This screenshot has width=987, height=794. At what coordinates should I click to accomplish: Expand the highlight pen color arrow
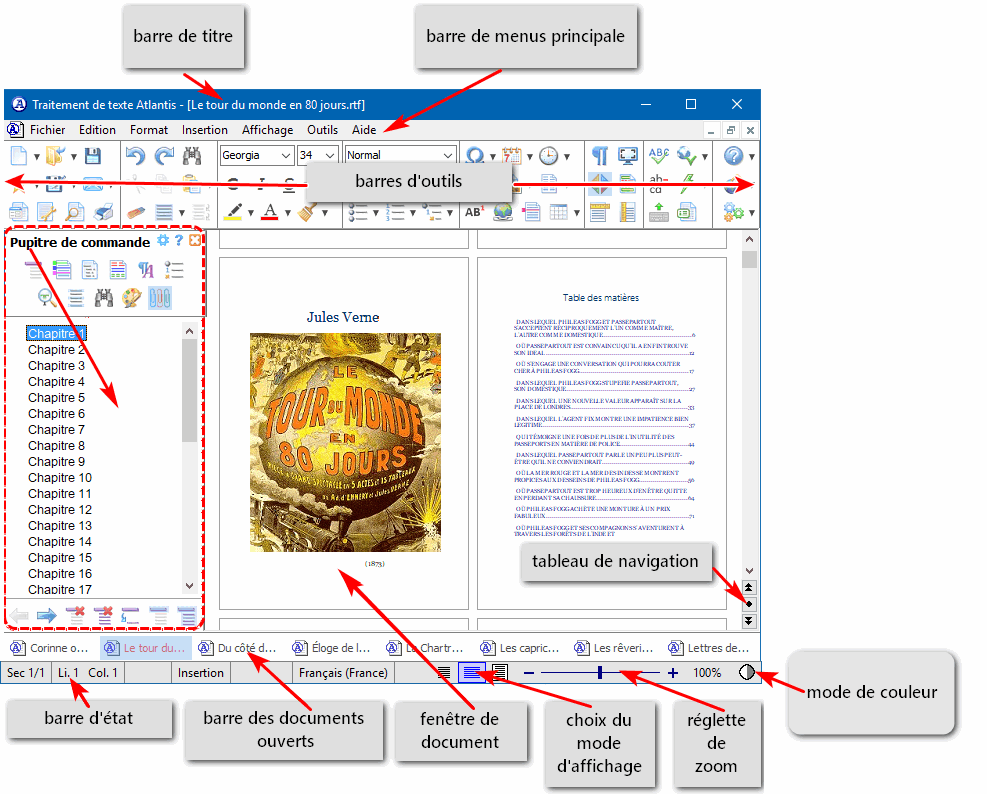[x=251, y=213]
